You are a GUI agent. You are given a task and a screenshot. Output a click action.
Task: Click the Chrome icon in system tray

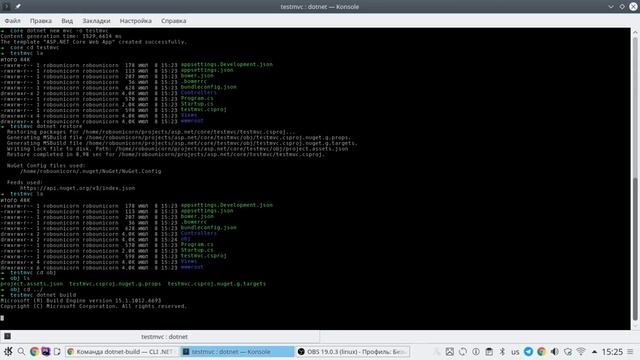click(541, 351)
